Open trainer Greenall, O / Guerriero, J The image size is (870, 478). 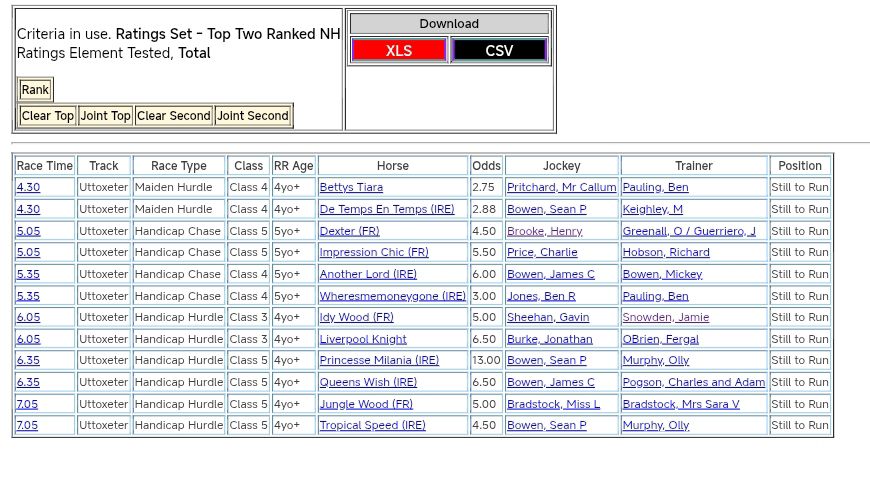point(688,231)
